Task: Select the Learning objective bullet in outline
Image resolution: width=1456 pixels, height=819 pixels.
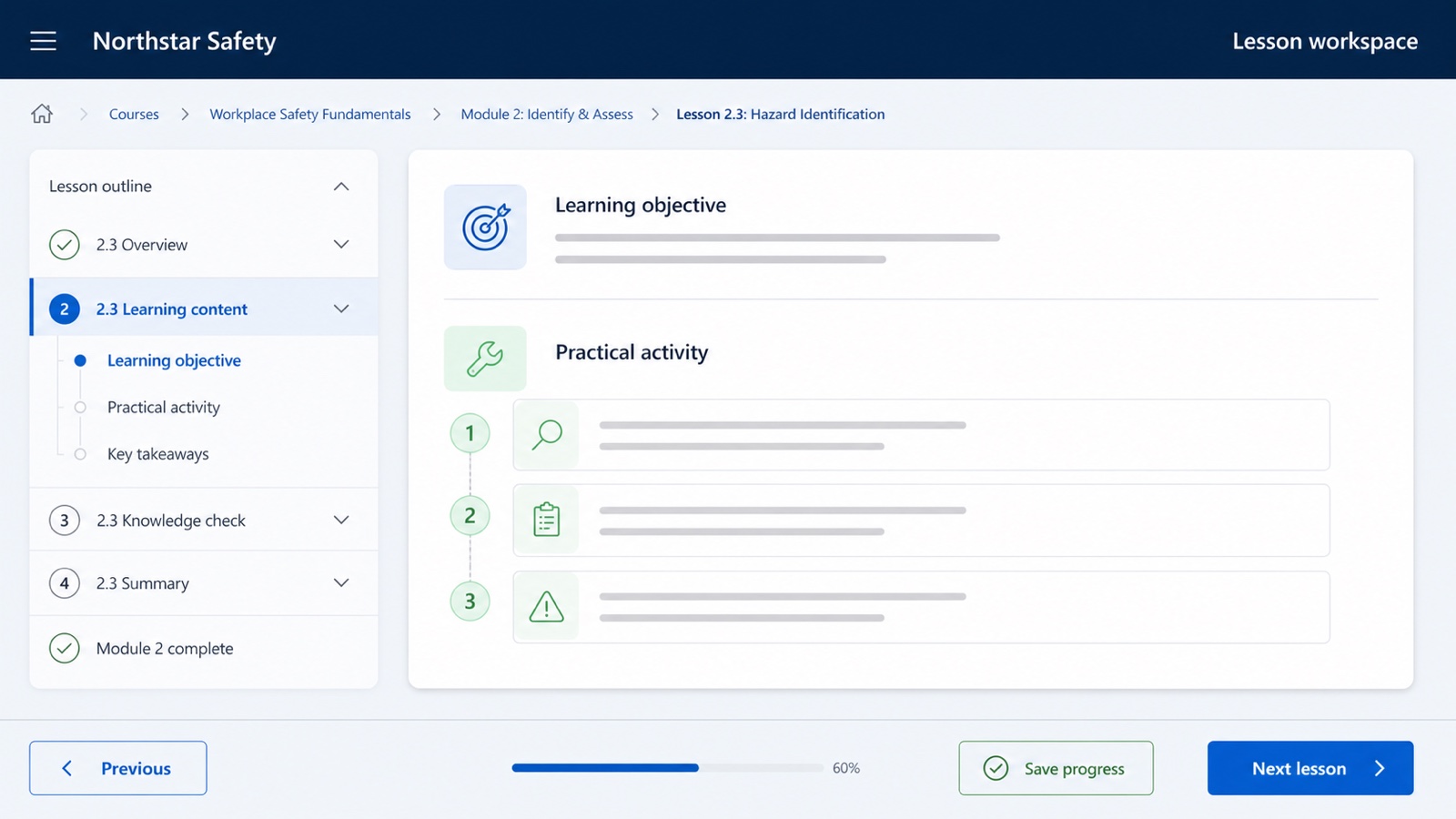Action: click(x=80, y=360)
